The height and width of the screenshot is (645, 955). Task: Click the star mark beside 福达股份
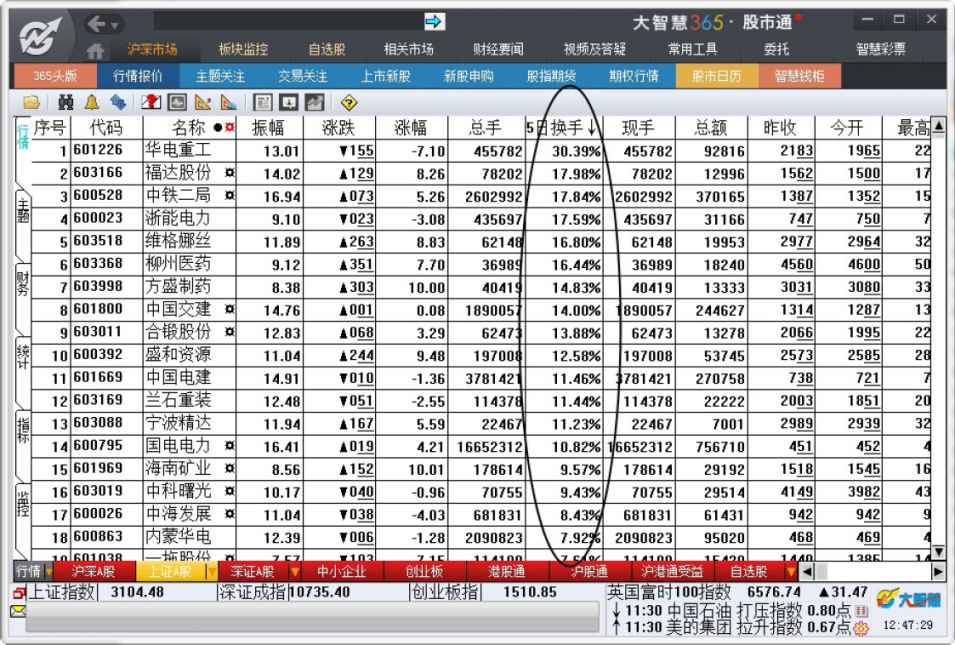229,173
